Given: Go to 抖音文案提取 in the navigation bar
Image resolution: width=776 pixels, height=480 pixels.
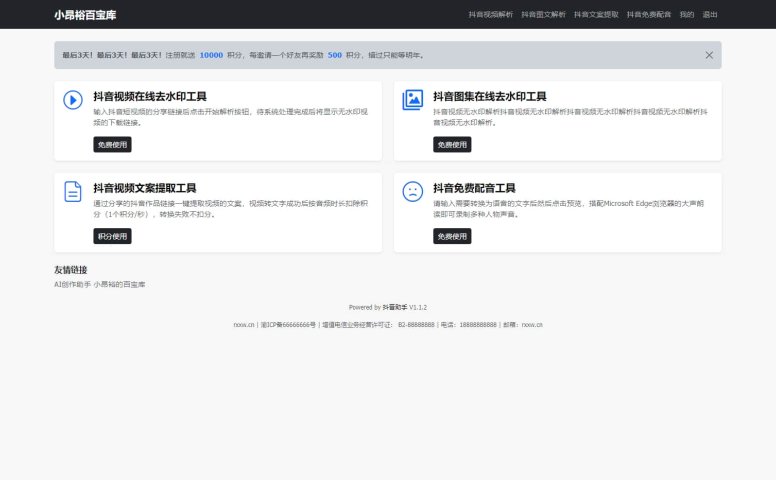Looking at the screenshot, I should tap(596, 14).
